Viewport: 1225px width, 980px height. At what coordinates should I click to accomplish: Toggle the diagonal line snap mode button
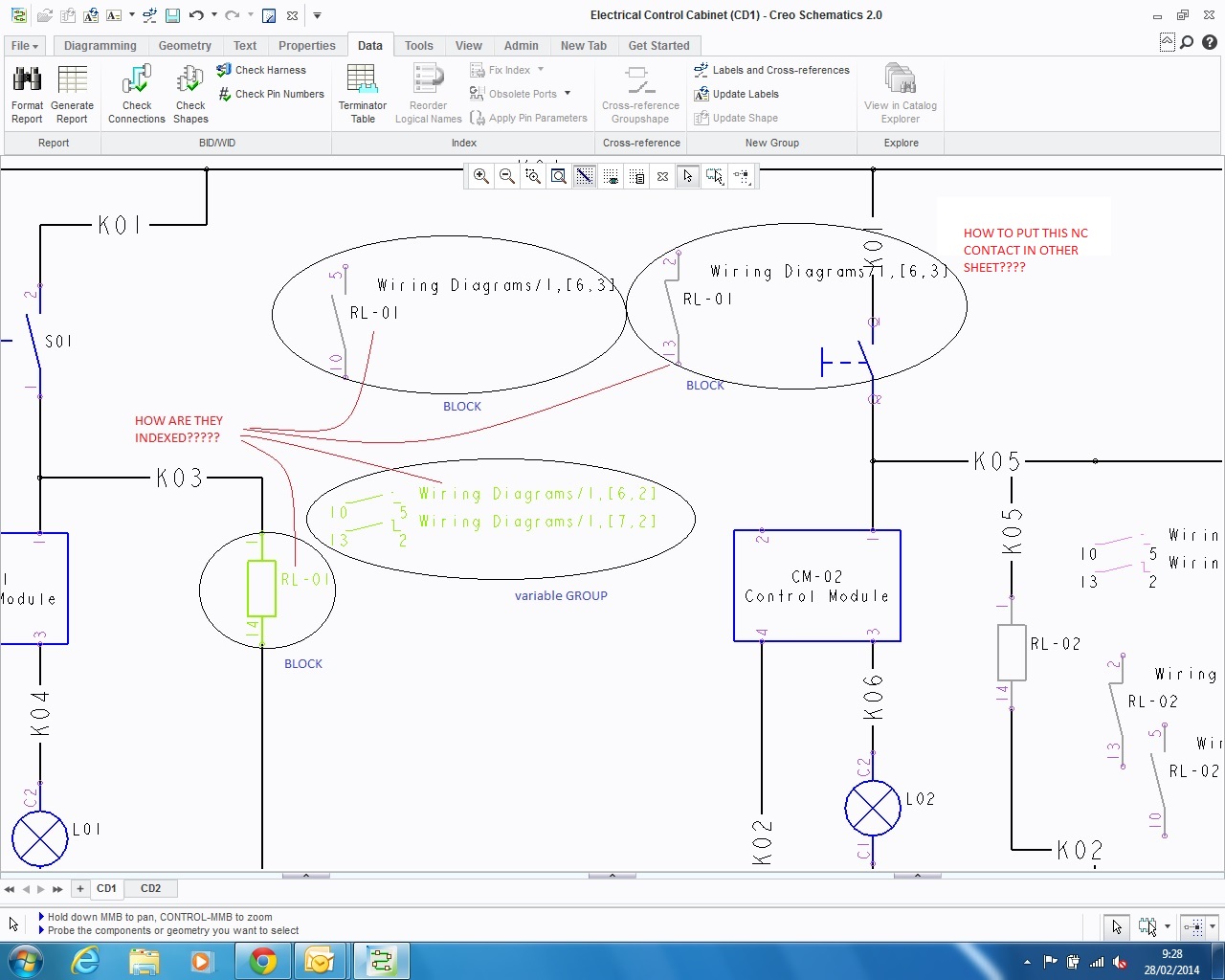[x=585, y=176]
